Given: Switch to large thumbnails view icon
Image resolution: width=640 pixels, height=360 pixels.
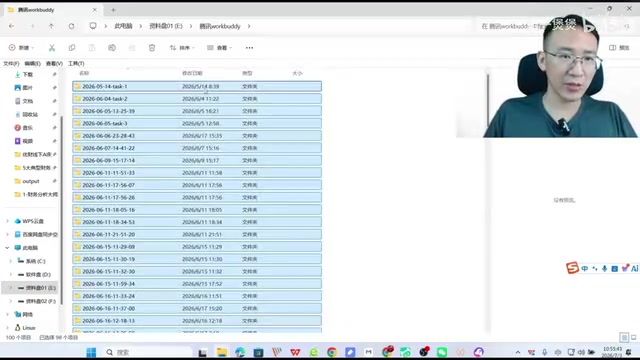Looking at the screenshot, I should pyautogui.click(x=633, y=337).
